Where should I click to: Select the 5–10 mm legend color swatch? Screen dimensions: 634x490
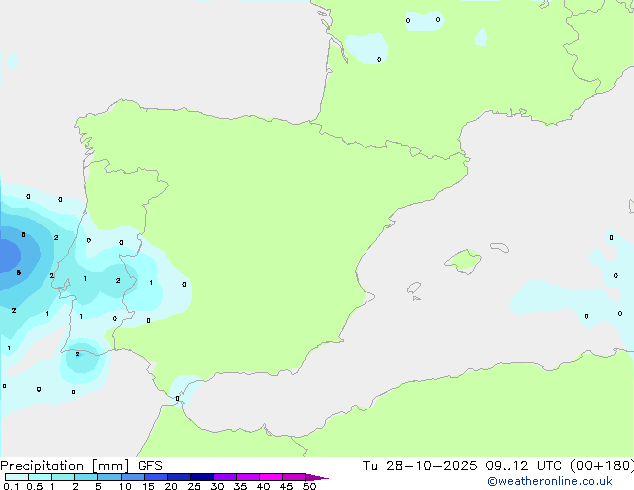tap(109, 477)
